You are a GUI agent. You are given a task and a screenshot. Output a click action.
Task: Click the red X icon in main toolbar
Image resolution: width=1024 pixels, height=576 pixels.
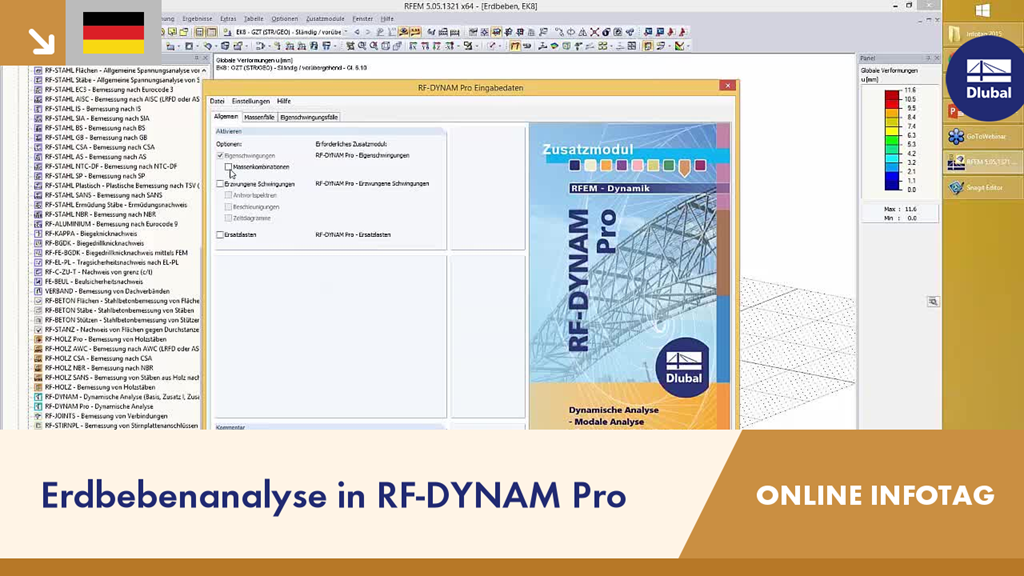[594, 31]
